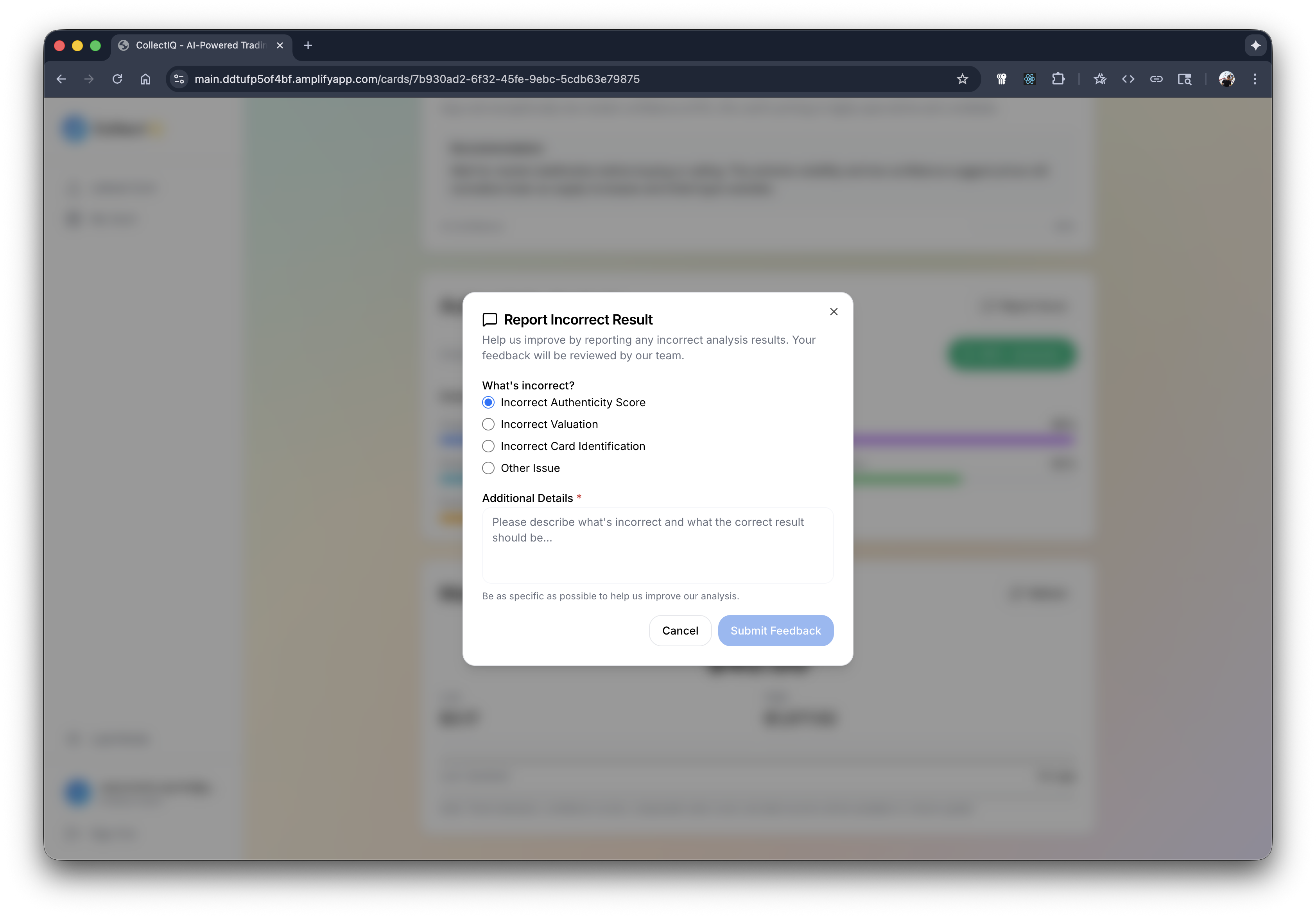The image size is (1316, 918).
Task: Go back using browser back arrow
Action: [61, 79]
